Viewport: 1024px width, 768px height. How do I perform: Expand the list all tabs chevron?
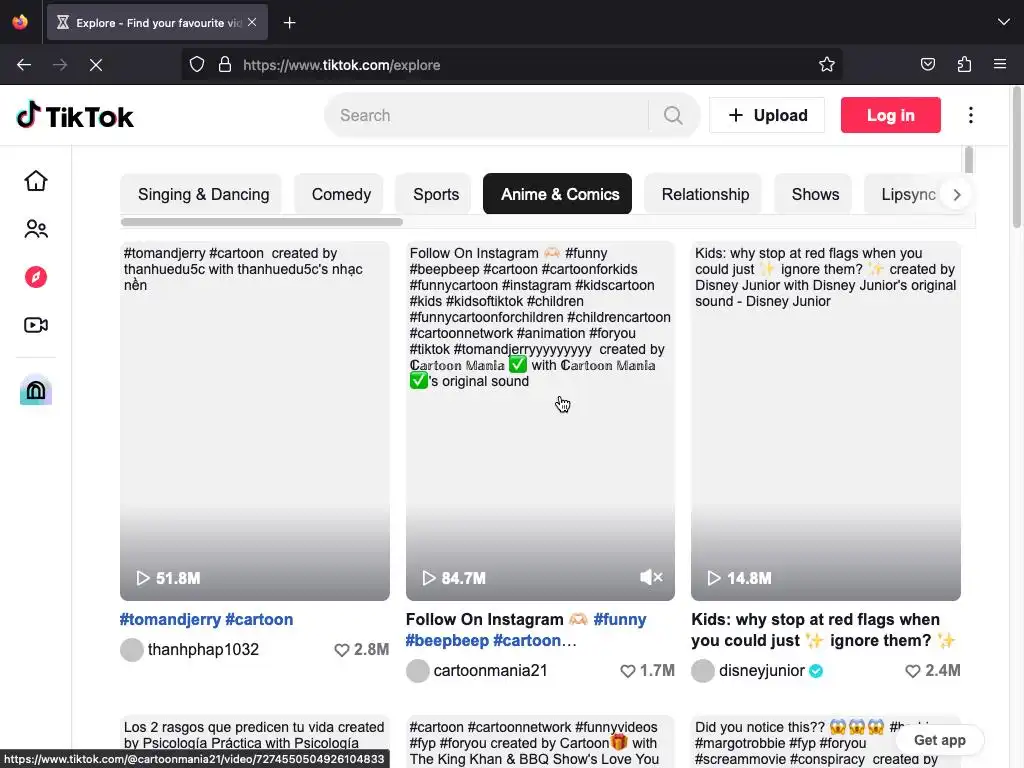coord(1004,22)
